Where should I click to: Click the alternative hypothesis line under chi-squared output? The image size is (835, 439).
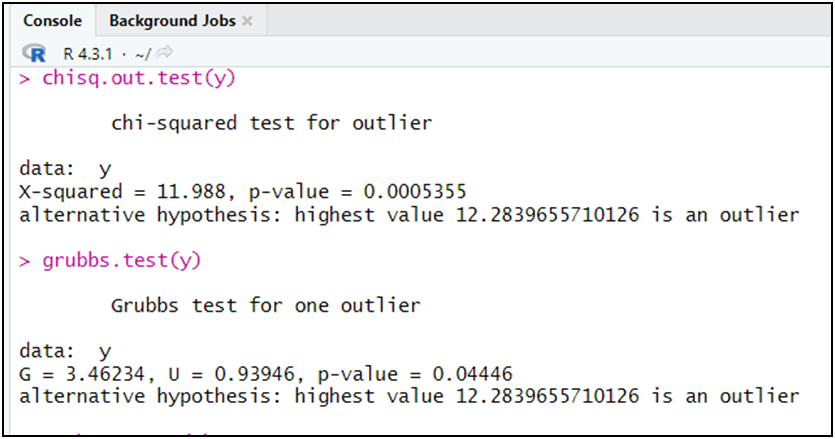pyautogui.click(x=409, y=215)
